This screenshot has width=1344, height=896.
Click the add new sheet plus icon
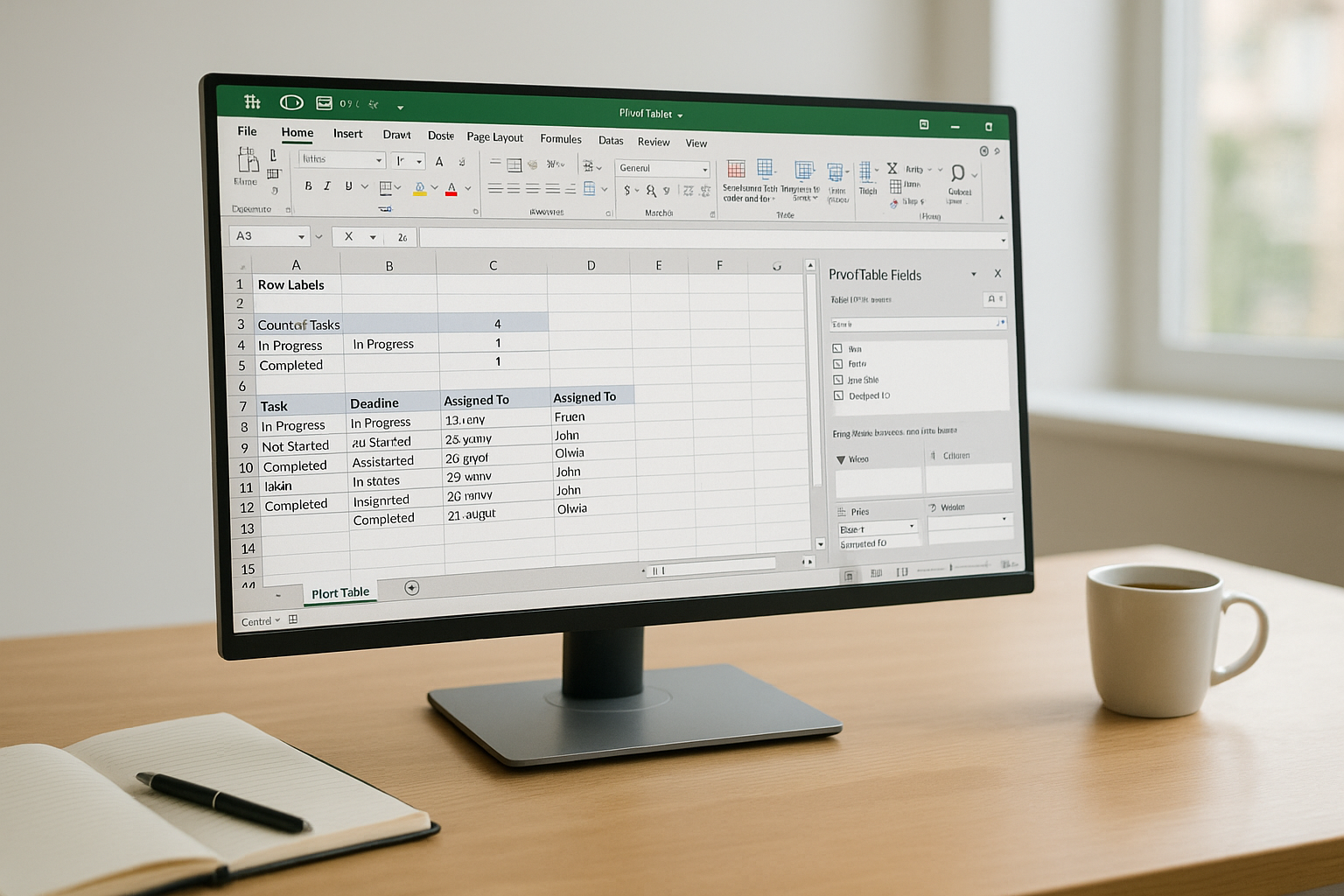(411, 588)
